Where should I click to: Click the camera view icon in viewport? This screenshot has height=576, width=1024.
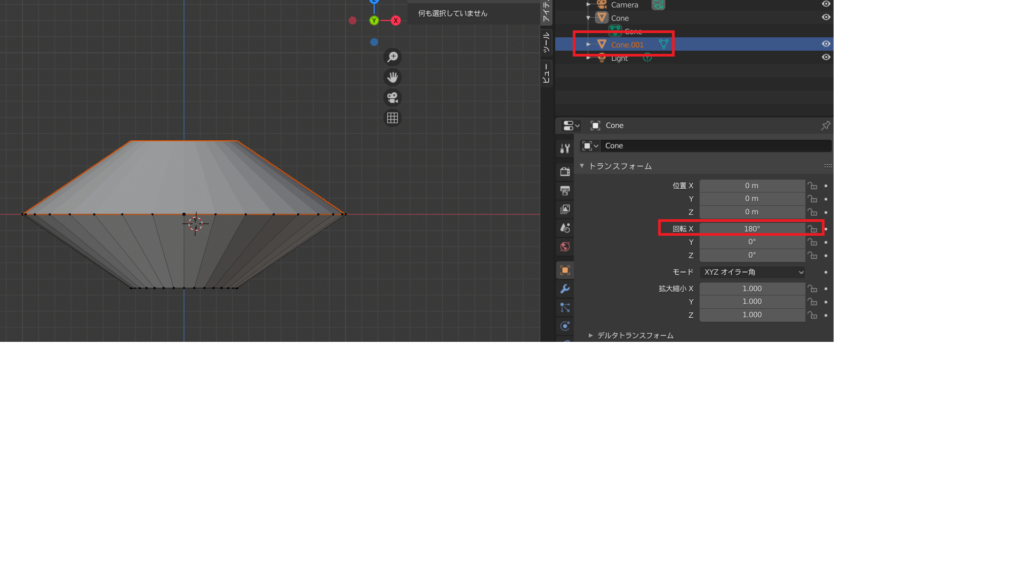[392, 97]
